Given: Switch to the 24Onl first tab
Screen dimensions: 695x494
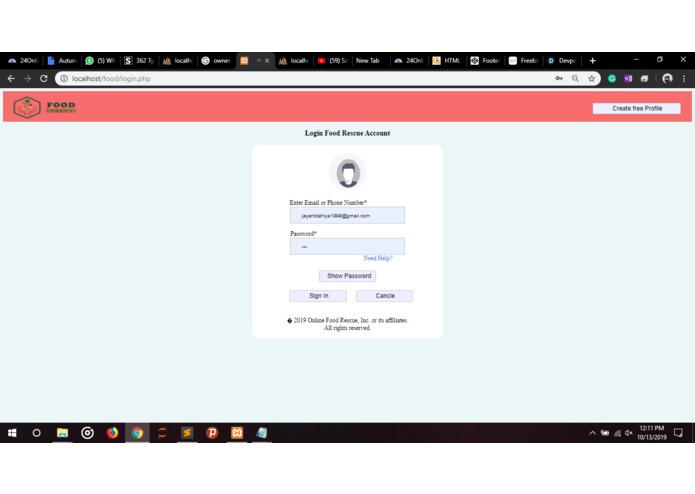Looking at the screenshot, I should point(23,61).
